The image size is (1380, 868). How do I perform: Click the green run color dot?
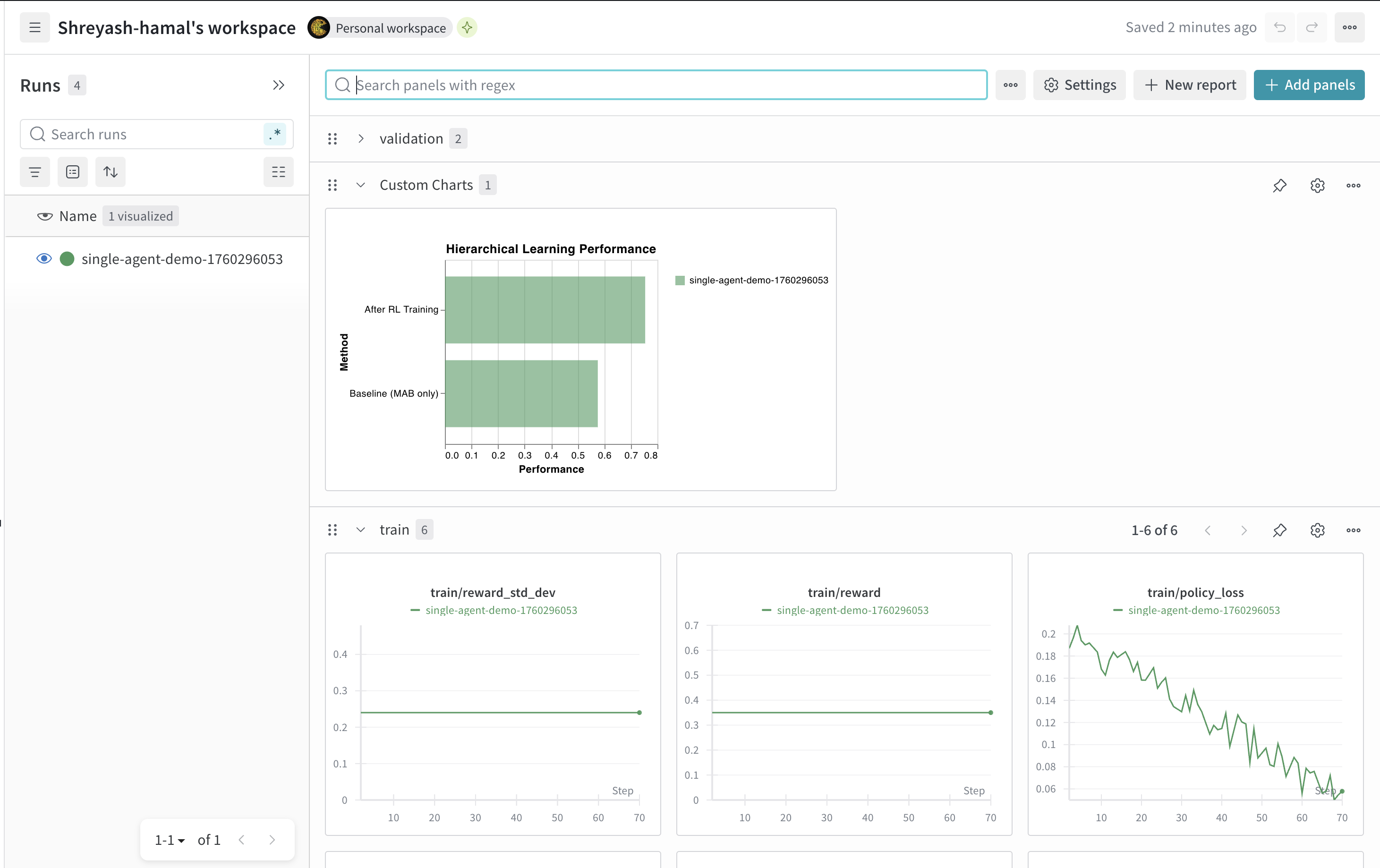click(67, 259)
